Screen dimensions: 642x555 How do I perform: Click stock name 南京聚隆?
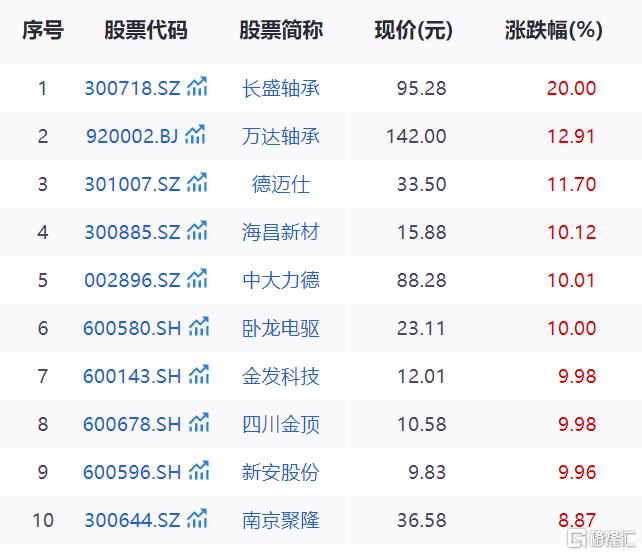click(281, 520)
